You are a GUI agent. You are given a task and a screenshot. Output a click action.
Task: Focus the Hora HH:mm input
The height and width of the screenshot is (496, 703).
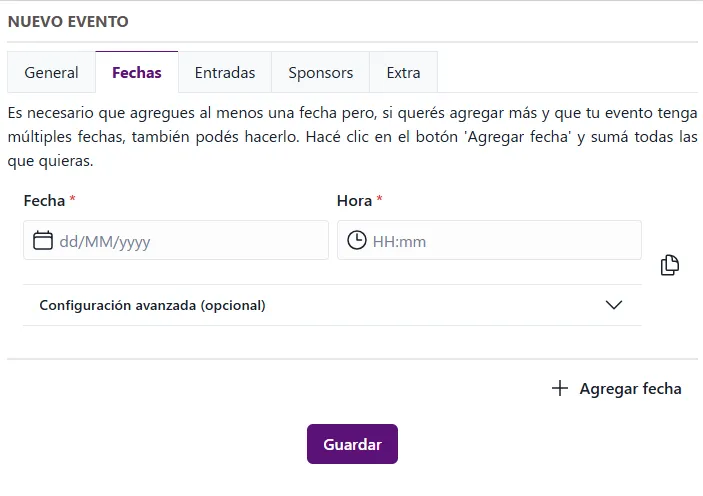tap(489, 240)
